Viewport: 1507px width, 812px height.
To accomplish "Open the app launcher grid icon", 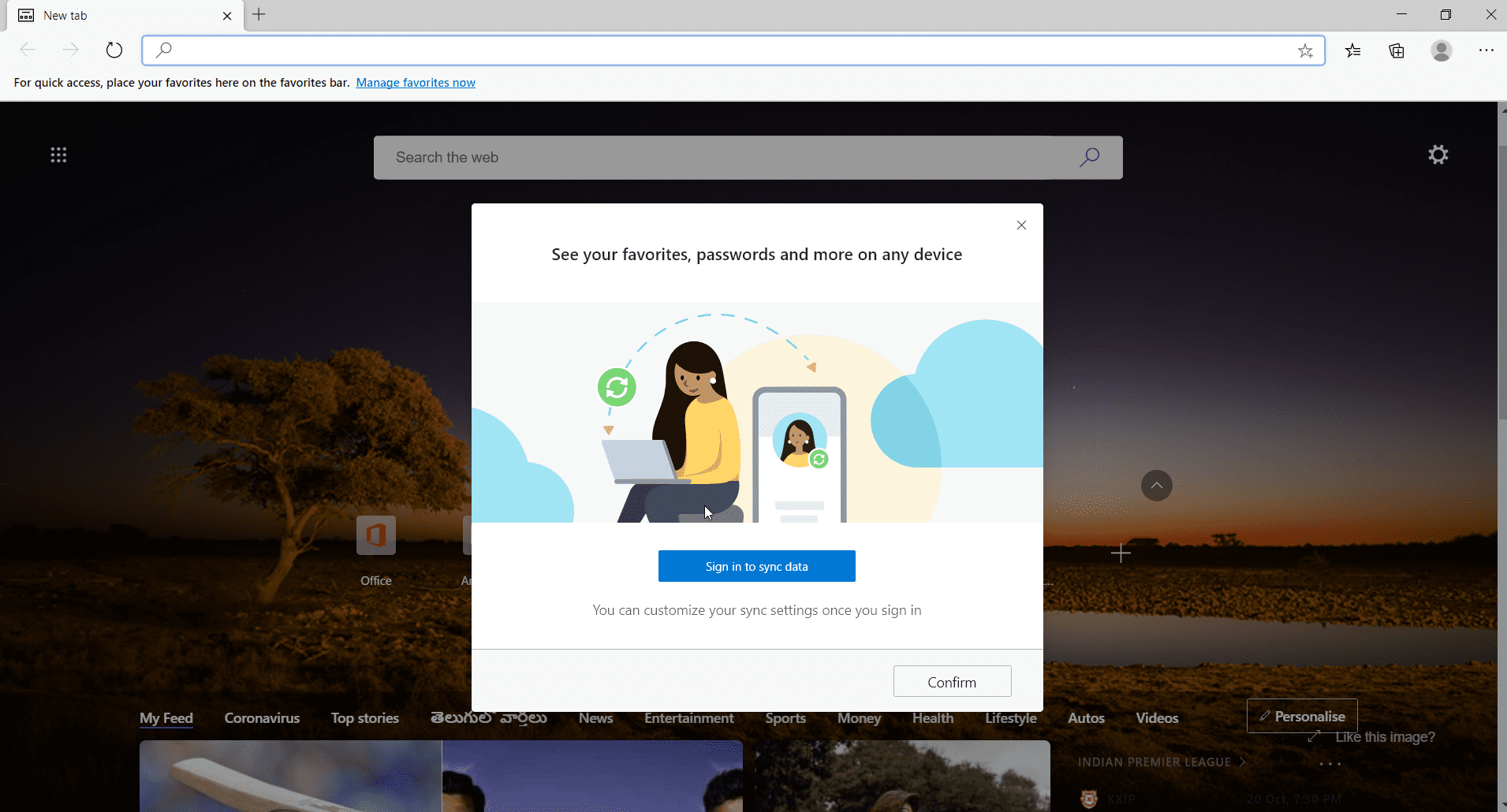I will pos(59,155).
